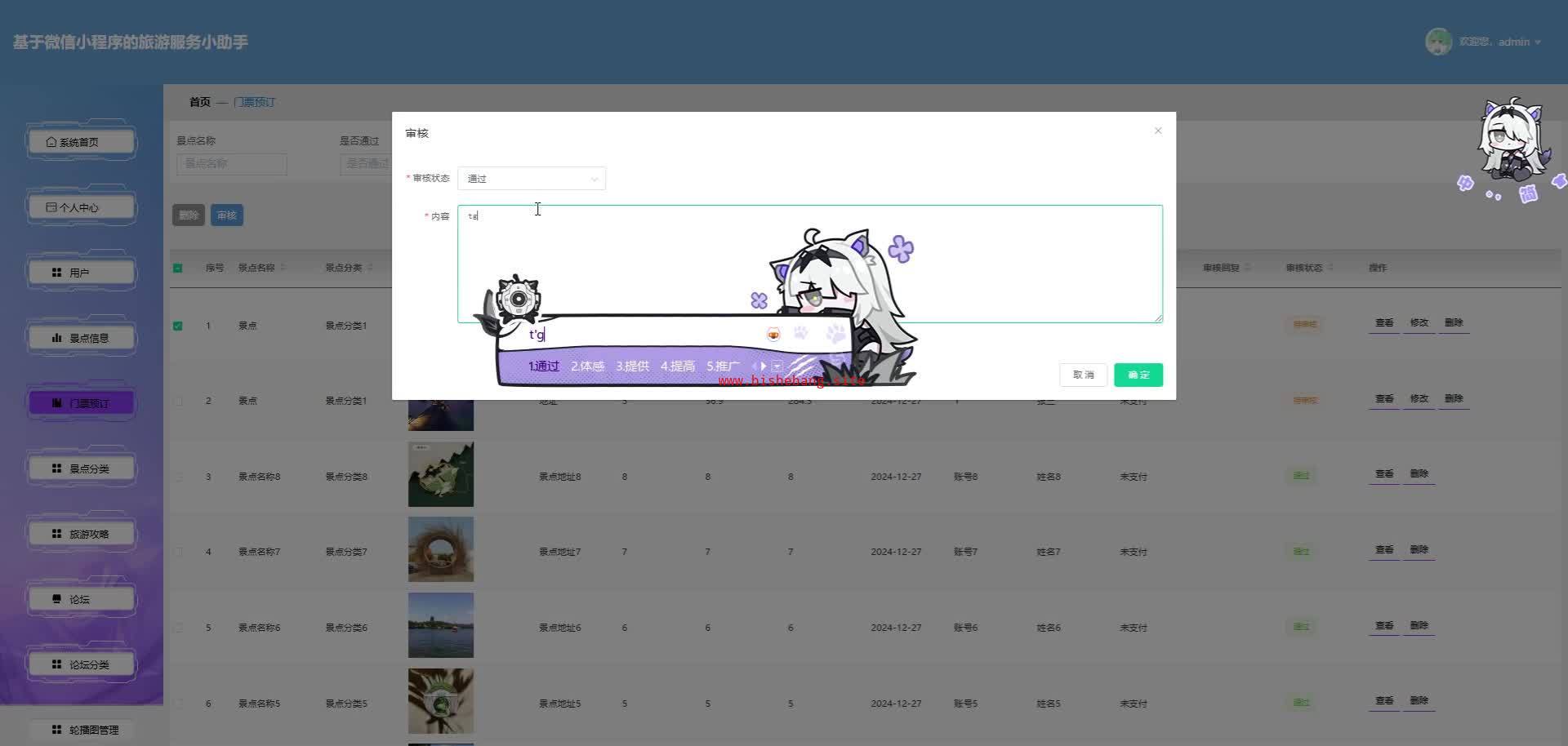
Task: Open 系统首页 from the sidebar
Action: (x=82, y=142)
